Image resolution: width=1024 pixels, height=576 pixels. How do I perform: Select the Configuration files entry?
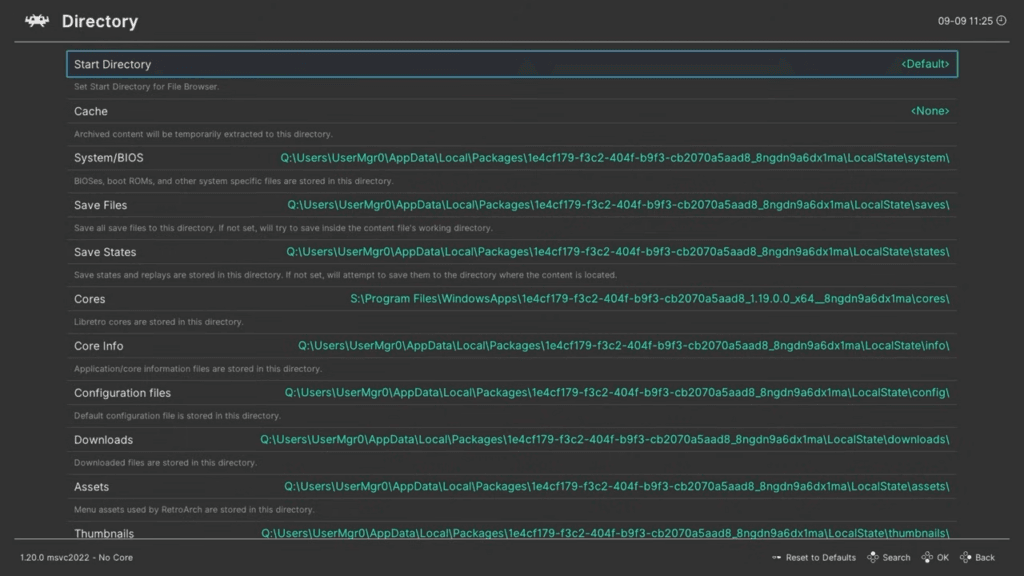(122, 393)
